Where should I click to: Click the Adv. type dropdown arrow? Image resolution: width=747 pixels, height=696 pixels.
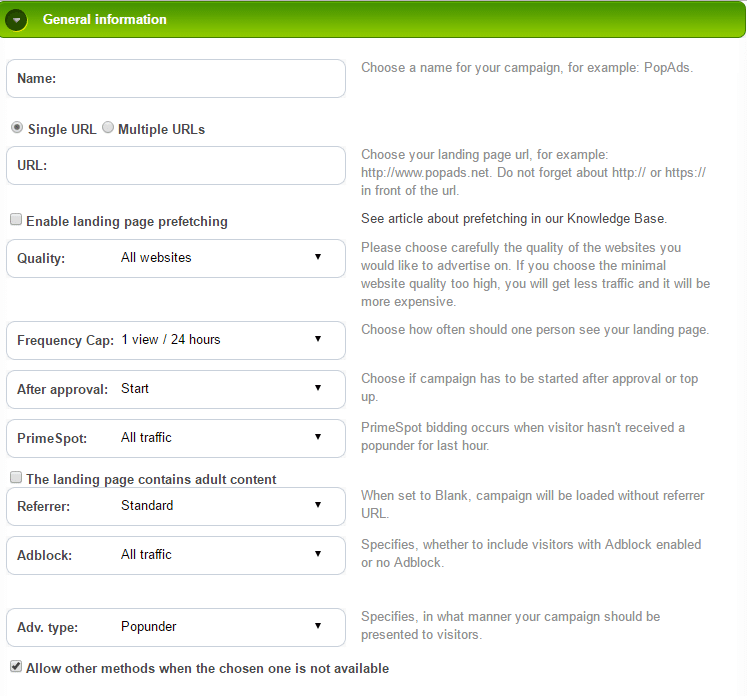[x=318, y=626]
